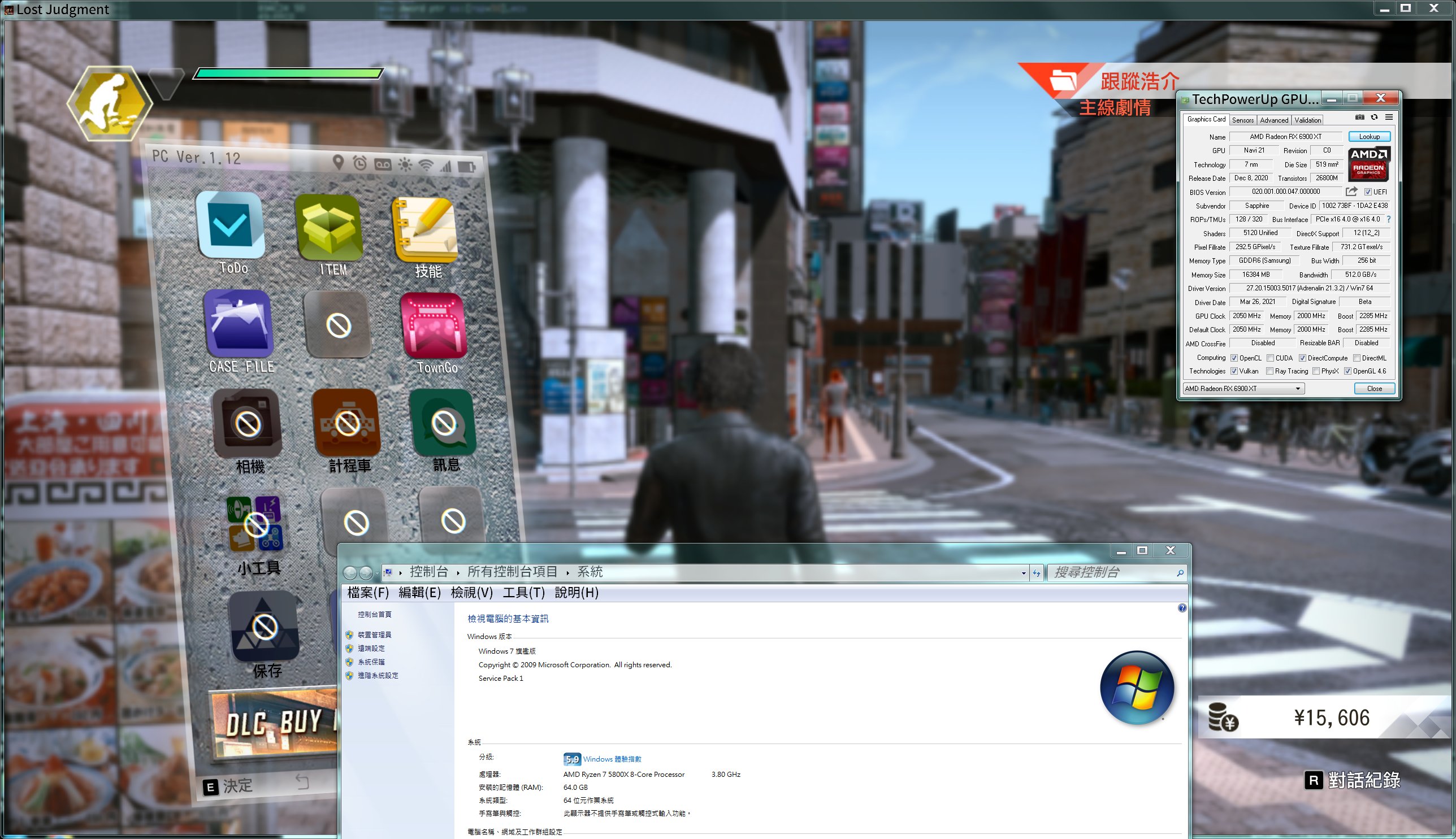Launch the TownGo app icon
Image resolution: width=1456 pixels, height=839 pixels.
(435, 326)
